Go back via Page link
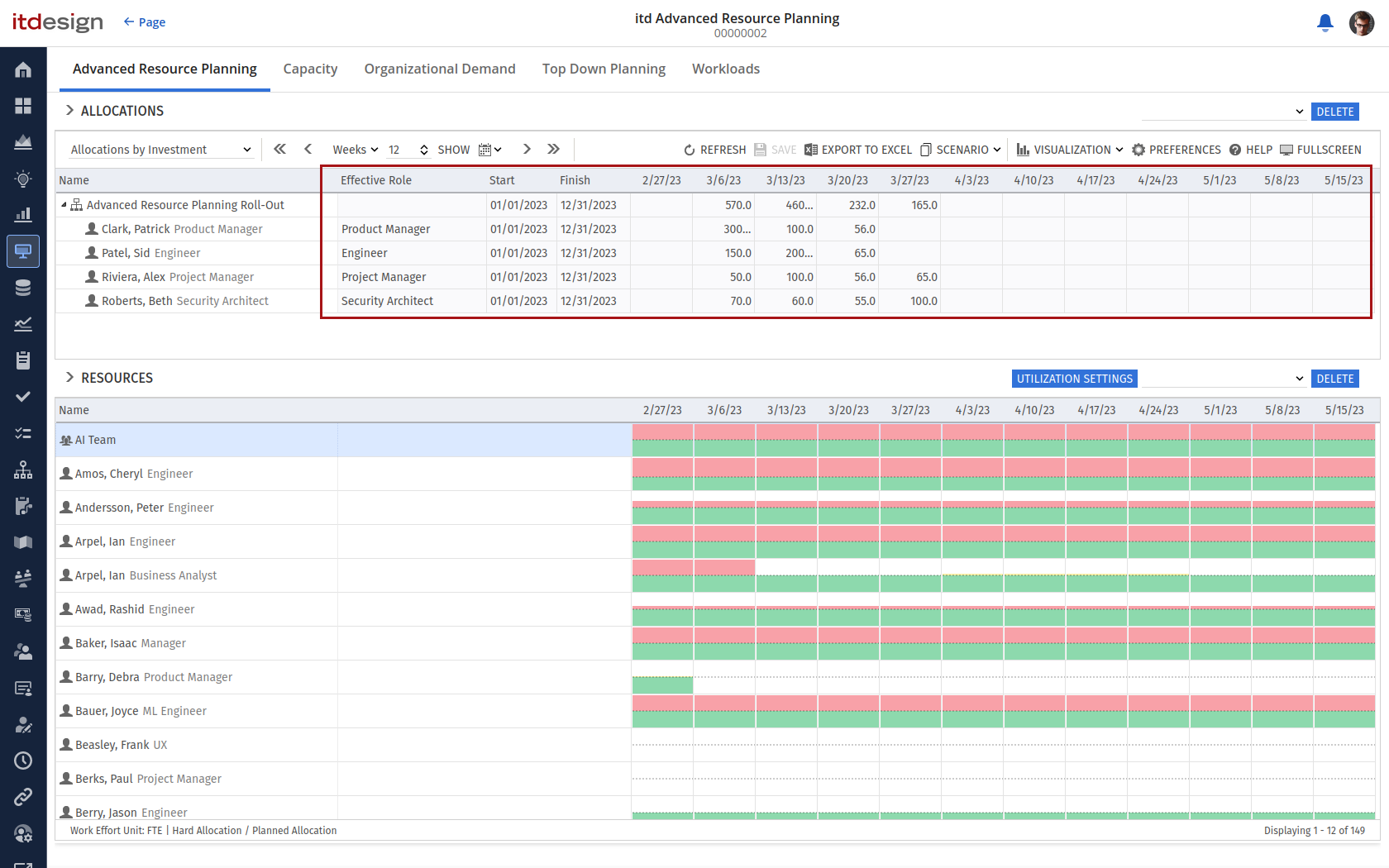Viewport: 1389px width, 868px height. pos(145,22)
